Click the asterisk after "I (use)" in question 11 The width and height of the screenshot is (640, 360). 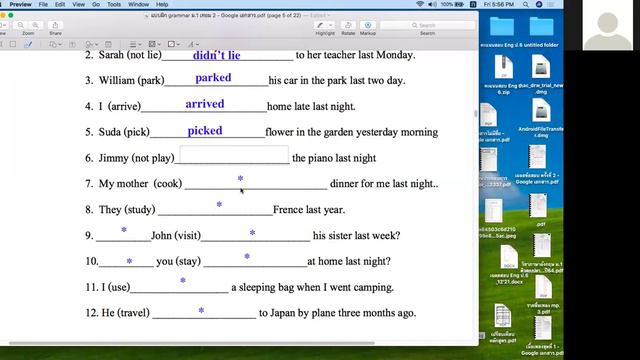coord(183,280)
